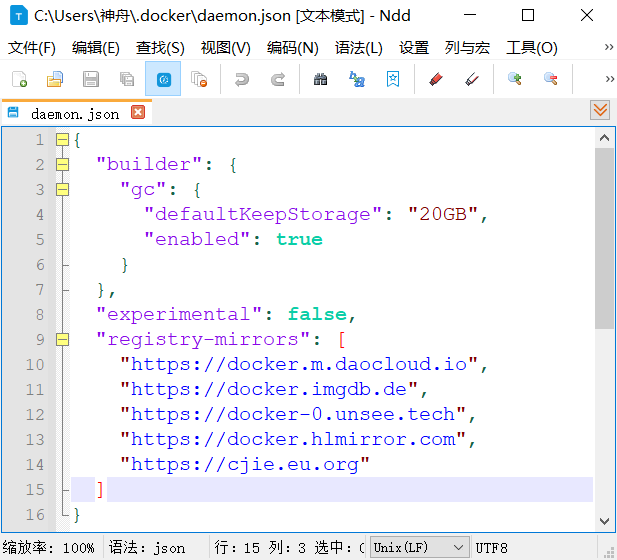Click the 行: 15 列: 3 status entry
617x560 pixels.
pos(260,547)
